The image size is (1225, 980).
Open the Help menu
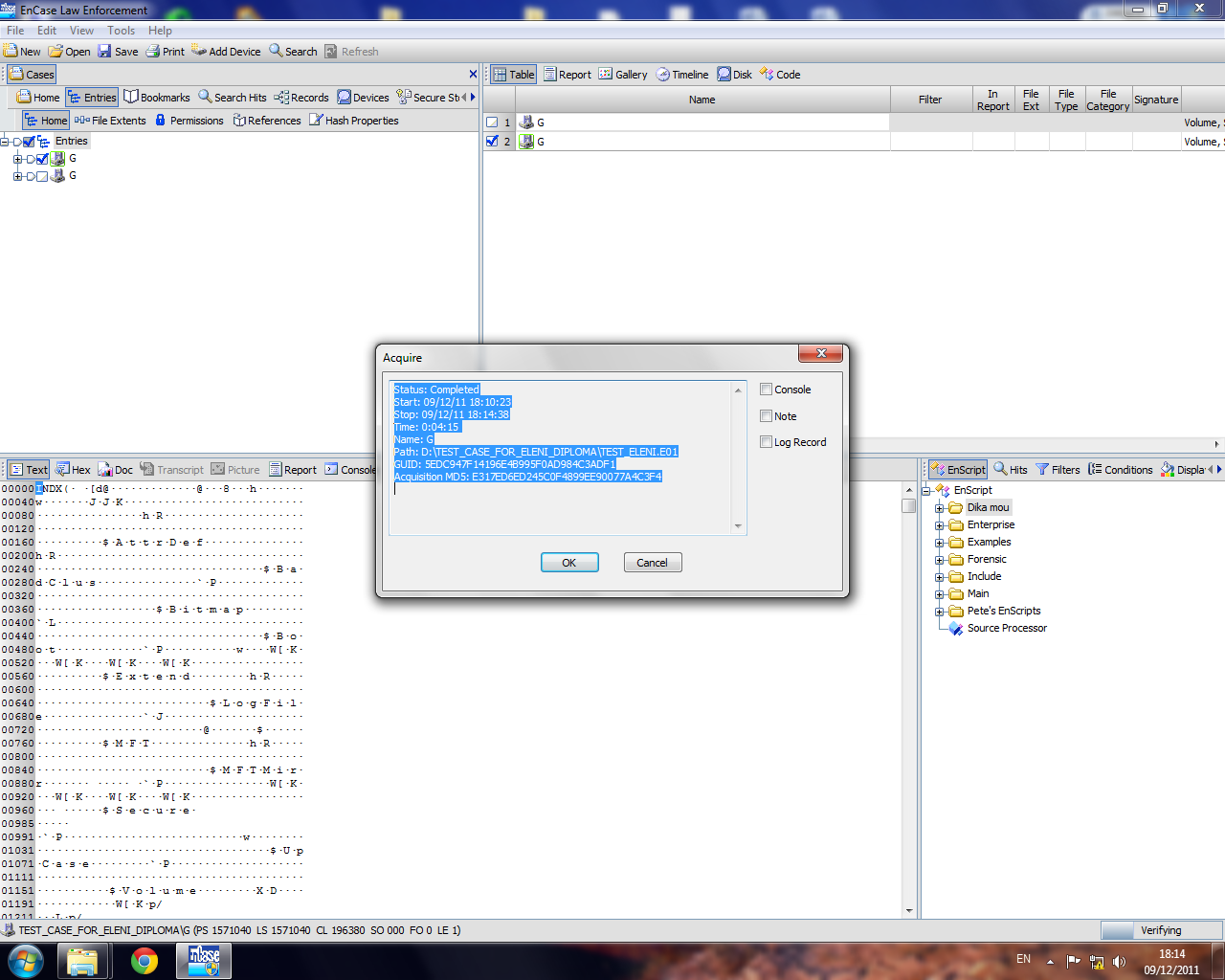[160, 31]
